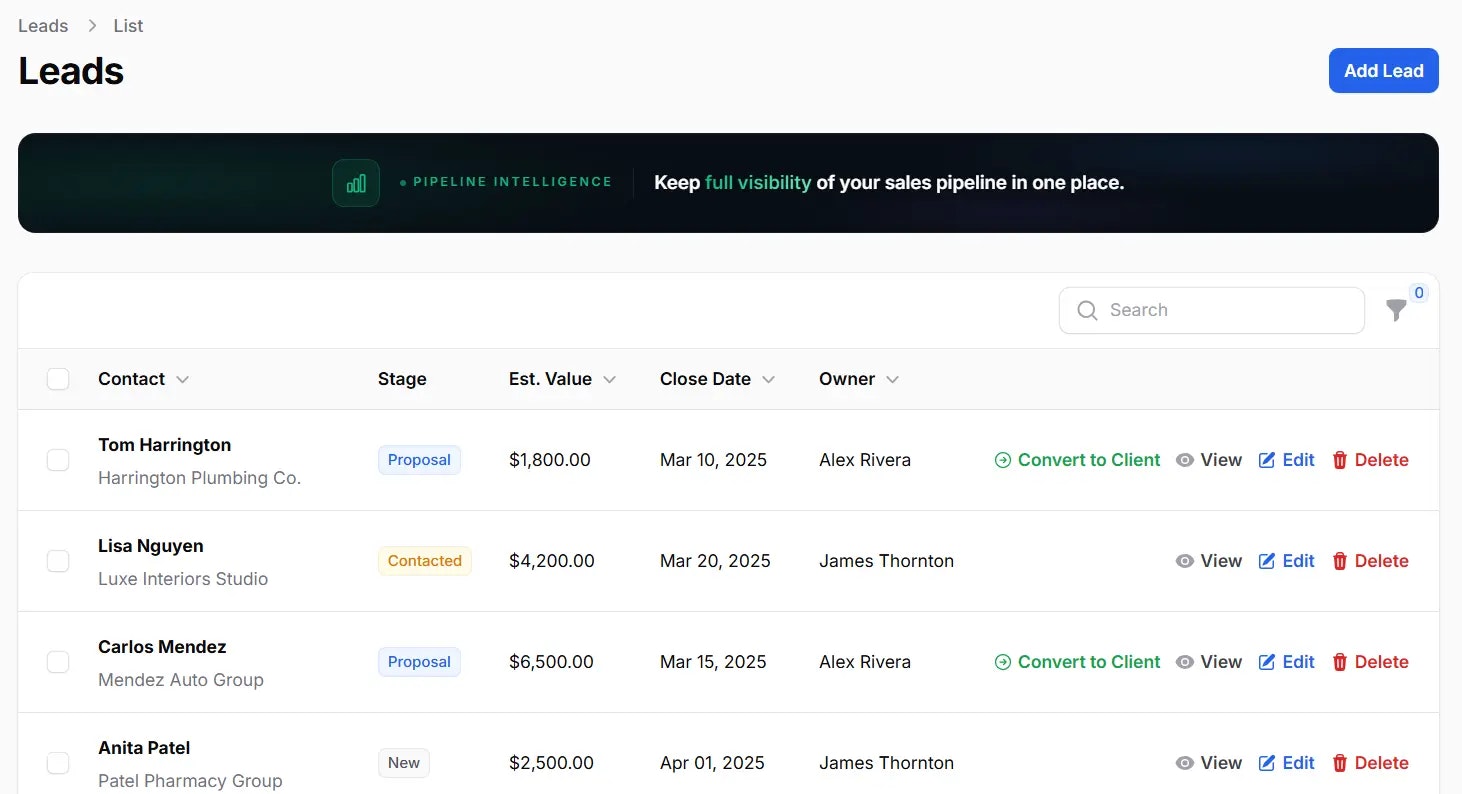Open the Close Date sort dropdown
The width and height of the screenshot is (1462, 794).
tap(768, 379)
